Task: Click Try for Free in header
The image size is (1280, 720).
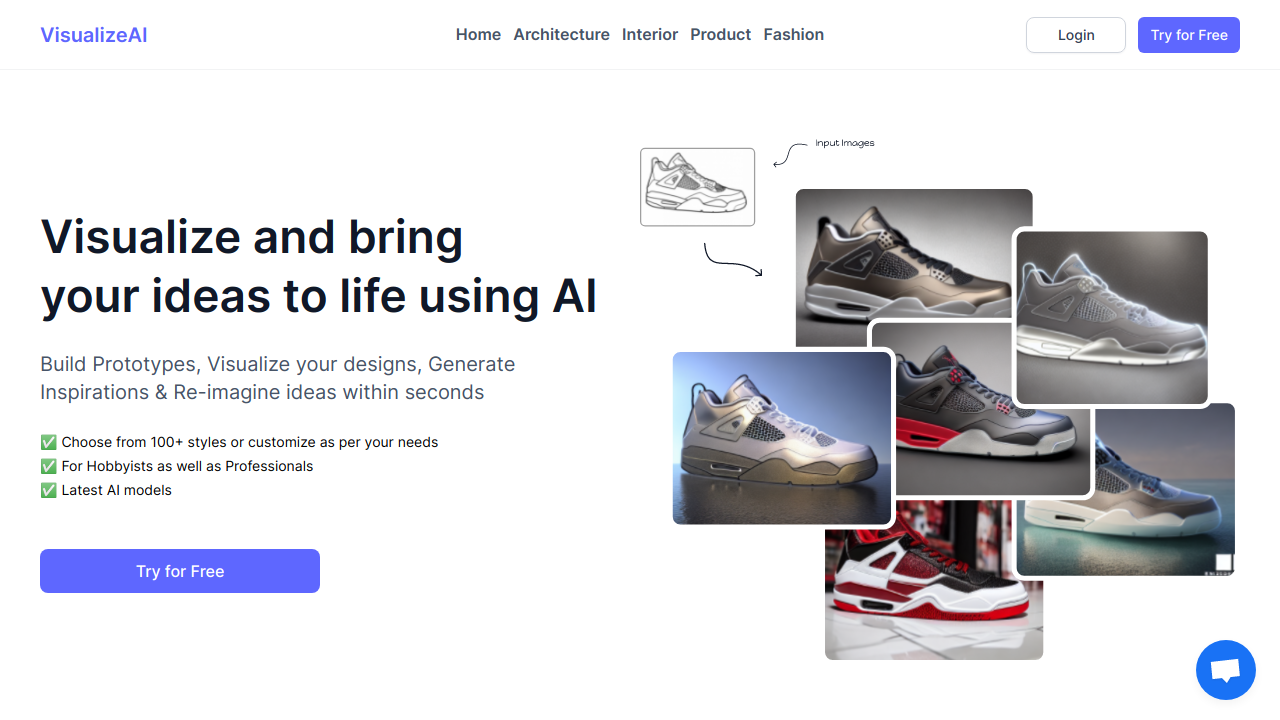Action: [1189, 35]
